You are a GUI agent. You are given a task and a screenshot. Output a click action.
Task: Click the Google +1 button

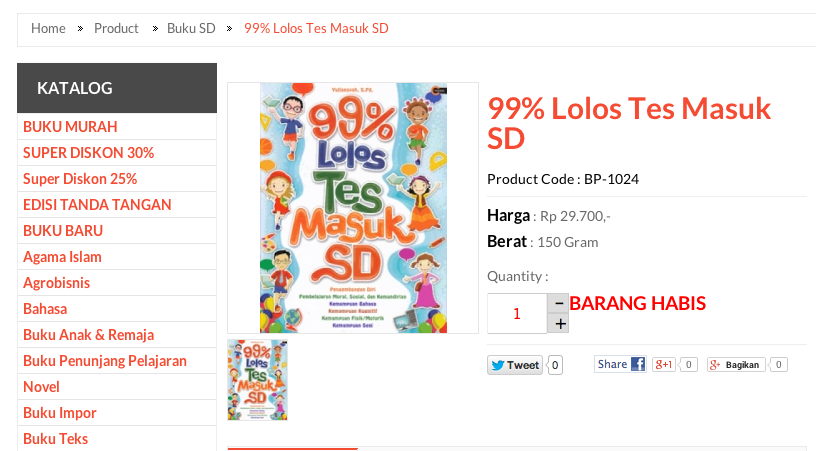coord(664,365)
